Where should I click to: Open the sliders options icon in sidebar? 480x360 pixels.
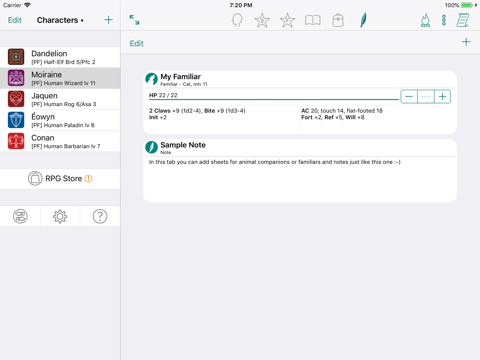tap(20, 216)
